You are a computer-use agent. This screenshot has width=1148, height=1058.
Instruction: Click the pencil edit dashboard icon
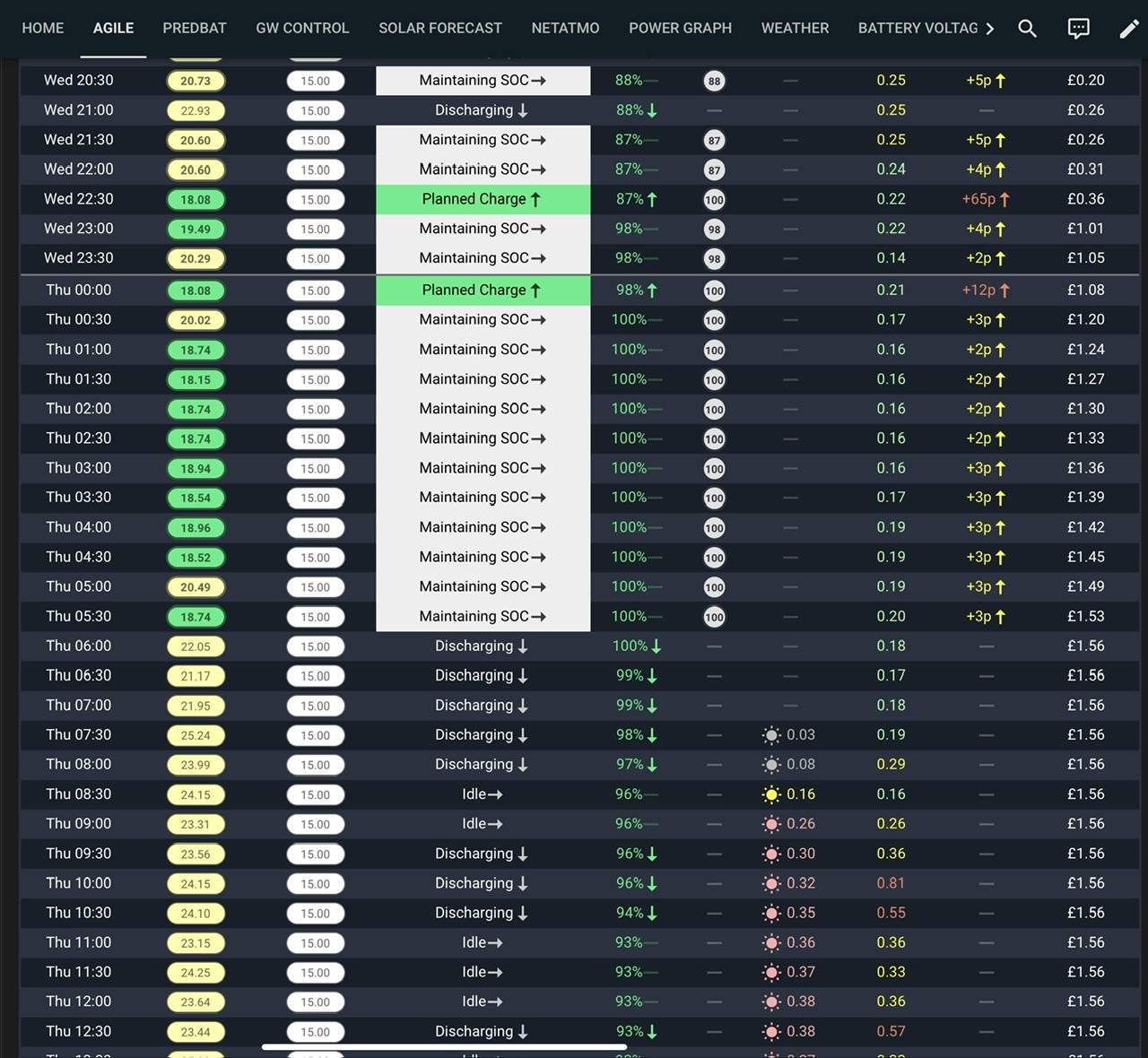(x=1129, y=29)
